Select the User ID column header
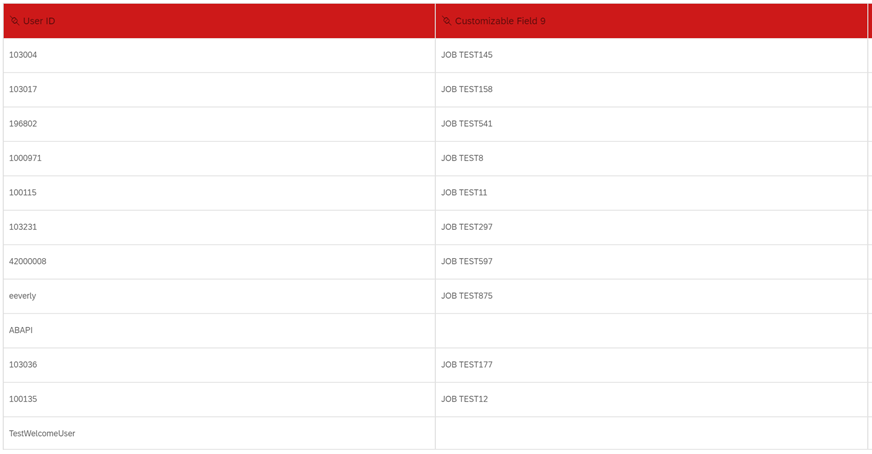The image size is (872, 454). point(219,21)
